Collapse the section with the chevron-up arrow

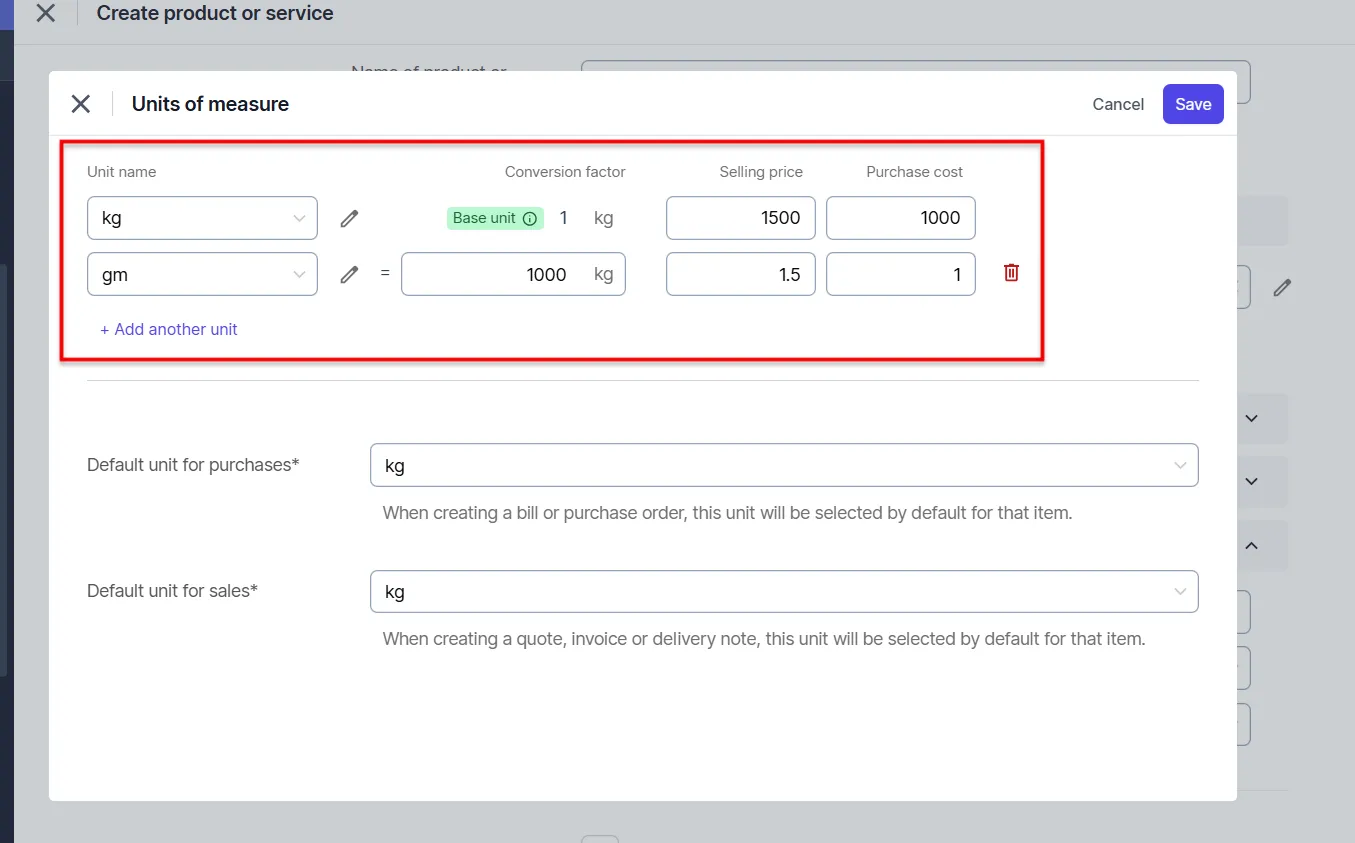pos(1251,546)
